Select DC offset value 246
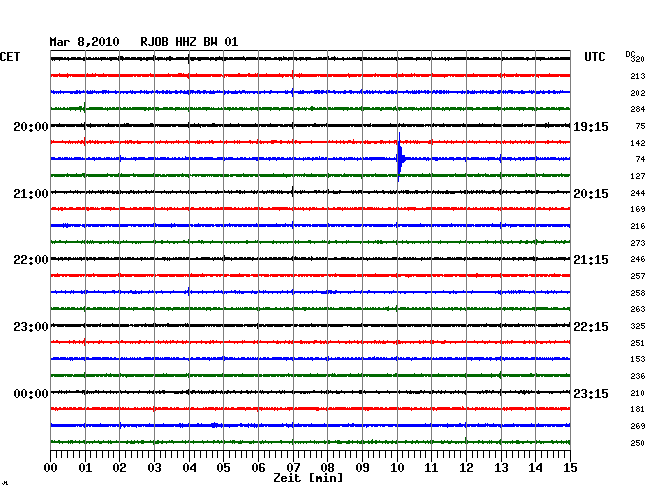This screenshot has height=494, width=650. (x=638, y=259)
